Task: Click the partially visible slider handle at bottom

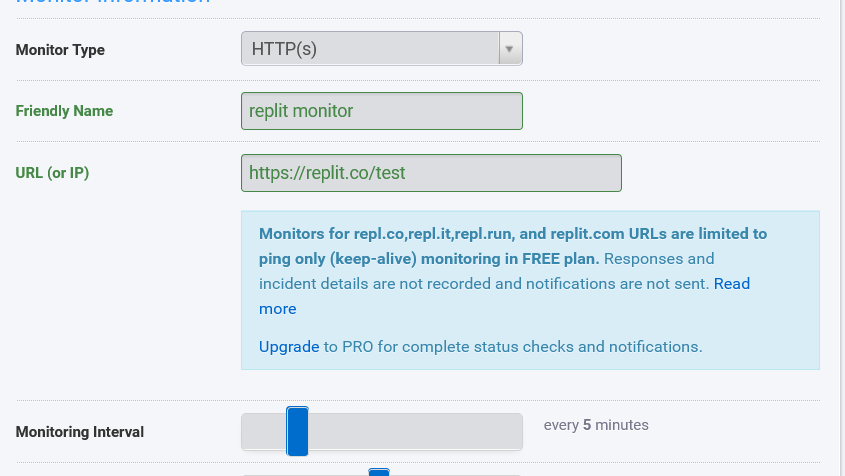Action: (378, 472)
